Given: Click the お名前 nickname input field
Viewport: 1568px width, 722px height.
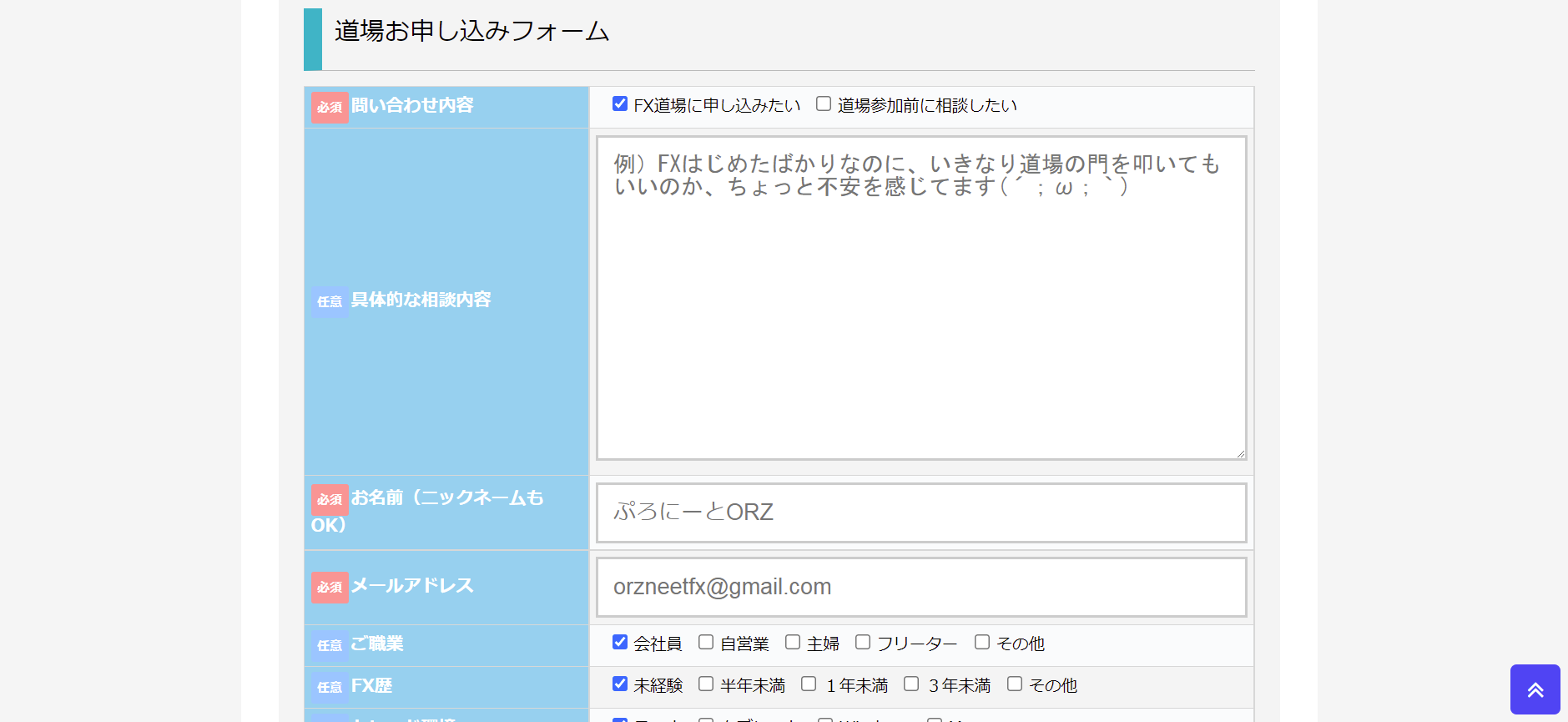Looking at the screenshot, I should (921, 512).
